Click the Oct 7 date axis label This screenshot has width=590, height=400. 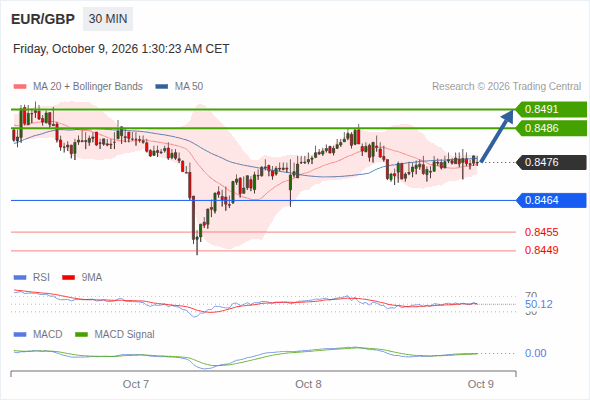(x=136, y=384)
